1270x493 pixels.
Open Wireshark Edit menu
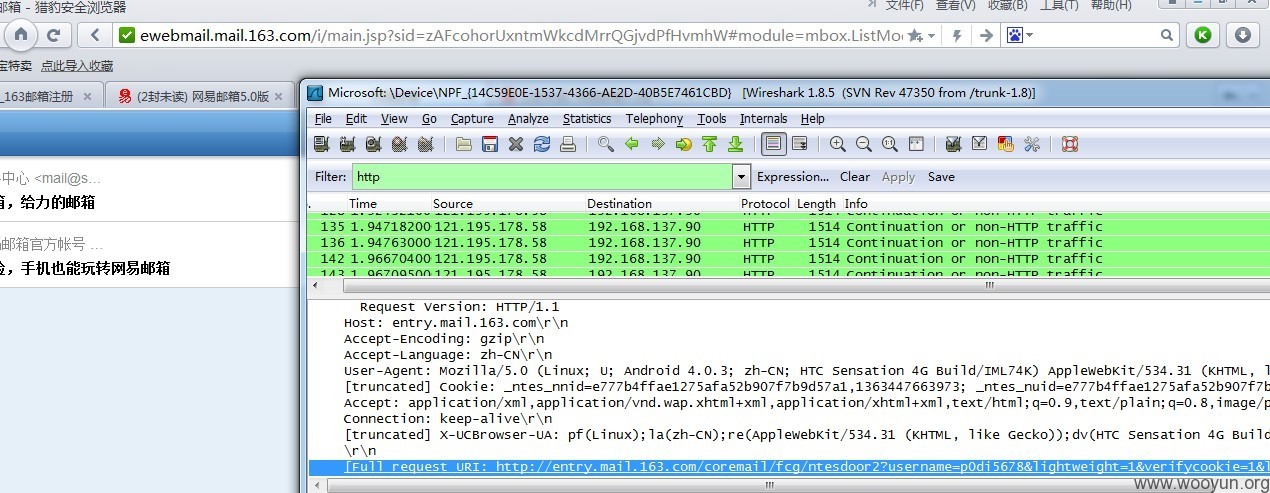point(357,118)
